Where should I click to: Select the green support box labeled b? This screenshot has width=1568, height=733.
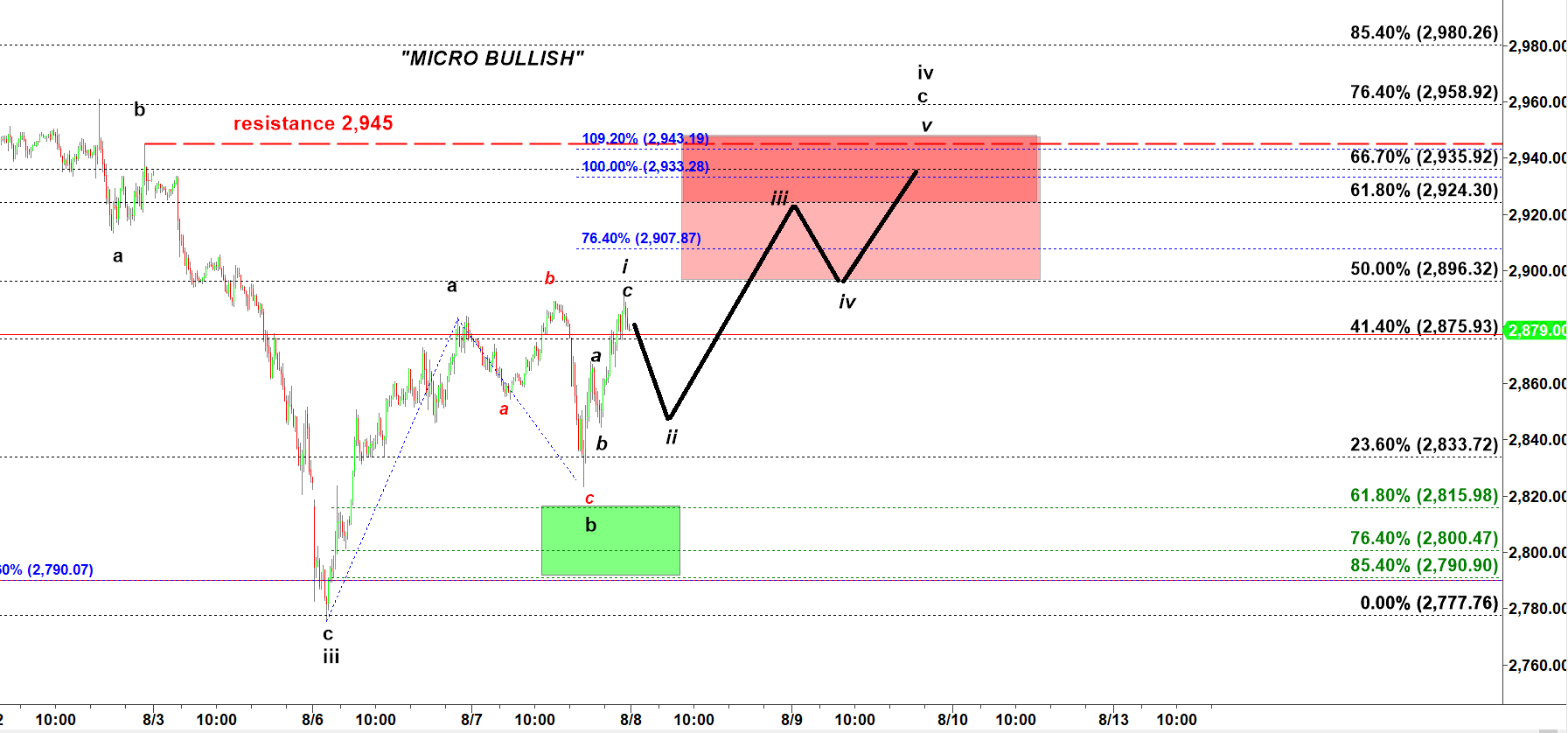(x=610, y=541)
